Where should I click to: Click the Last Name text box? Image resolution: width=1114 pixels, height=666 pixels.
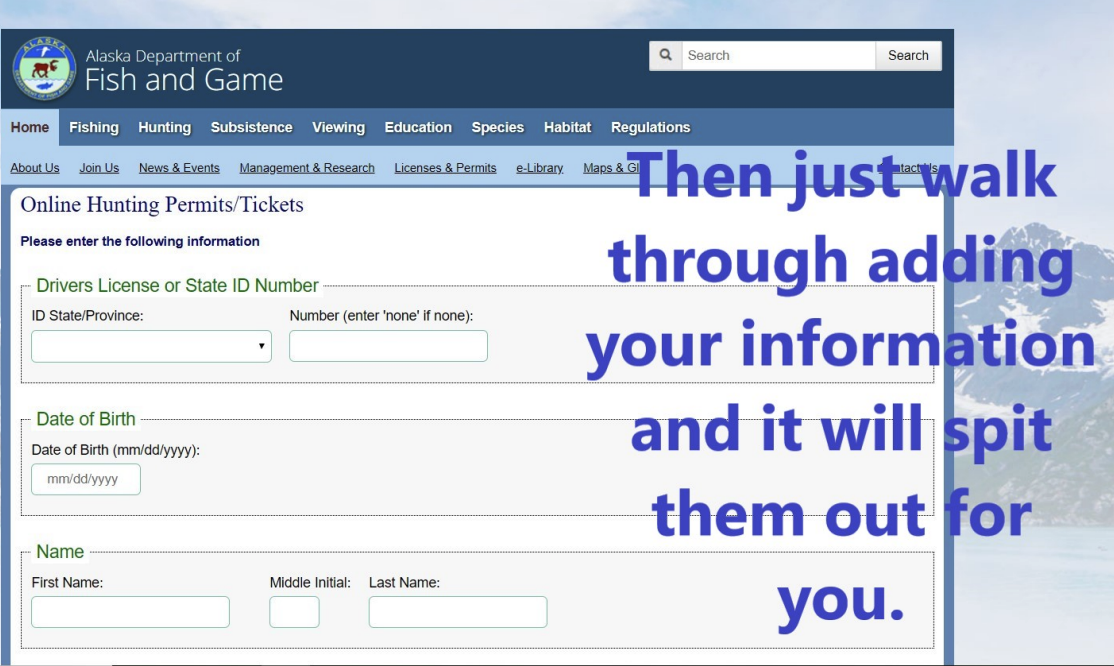pyautogui.click(x=457, y=612)
